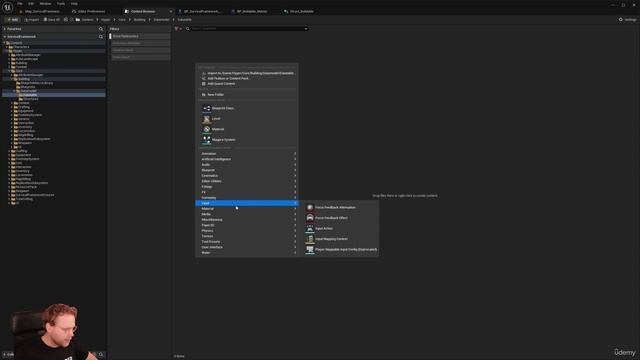
Task: Open the Tools menu
Action: click(61, 4)
